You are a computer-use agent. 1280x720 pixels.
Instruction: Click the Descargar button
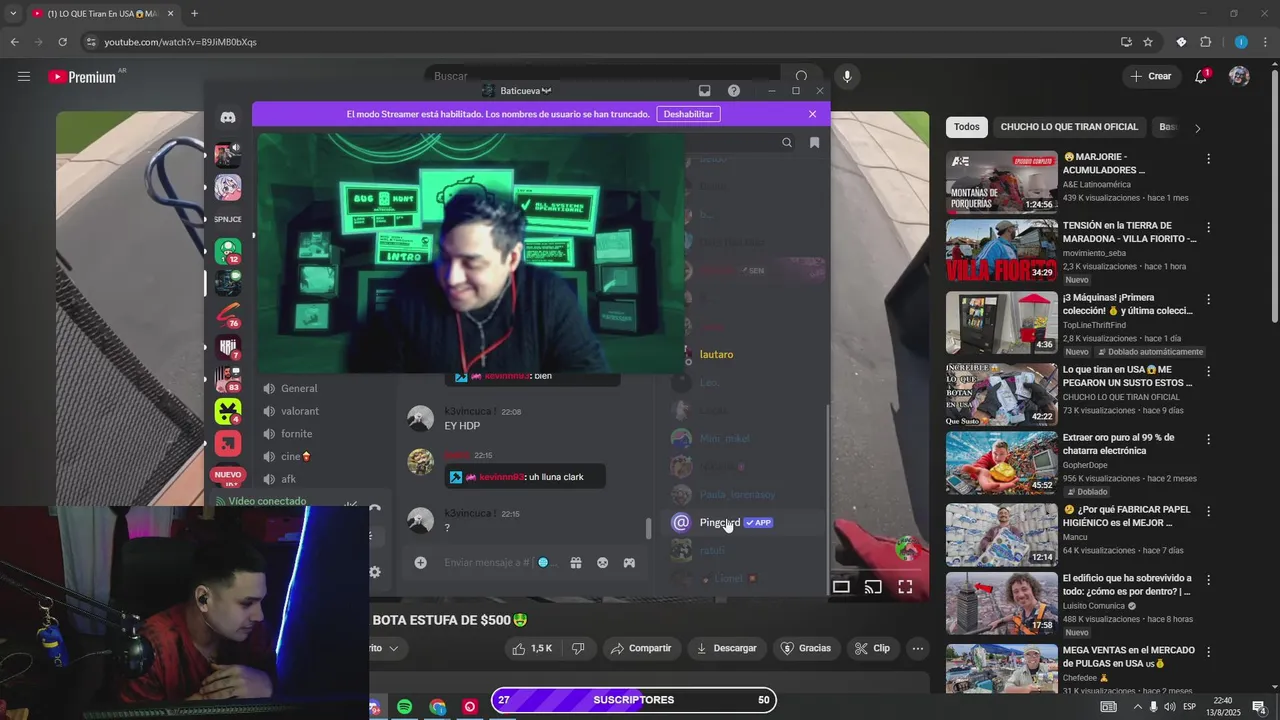(727, 648)
